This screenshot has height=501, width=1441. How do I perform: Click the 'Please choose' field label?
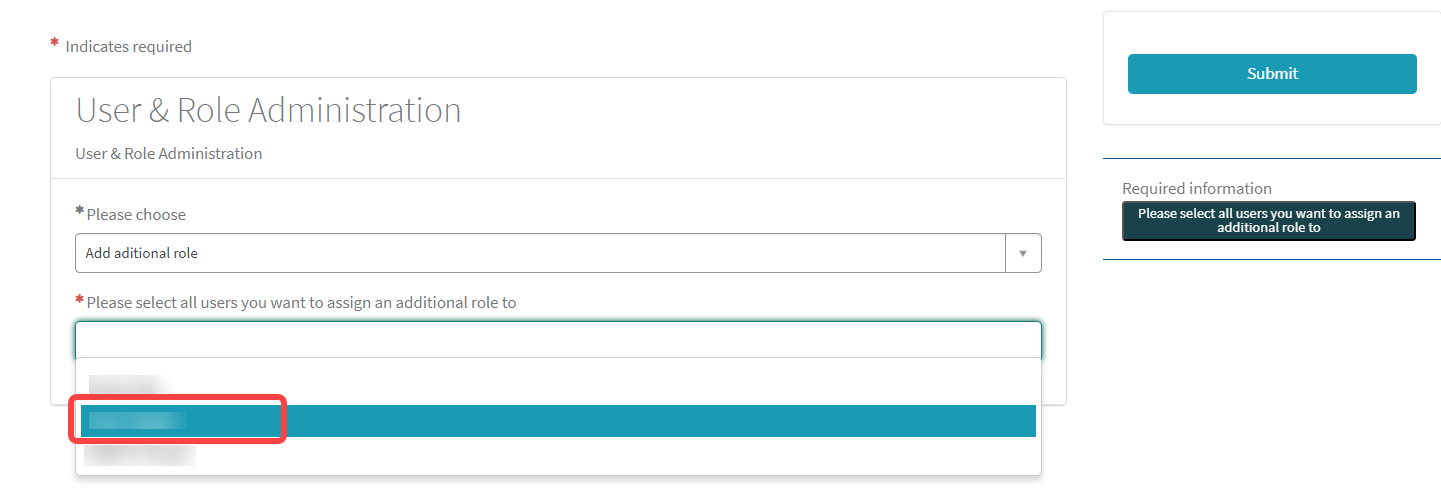pyautogui.click(x=136, y=214)
